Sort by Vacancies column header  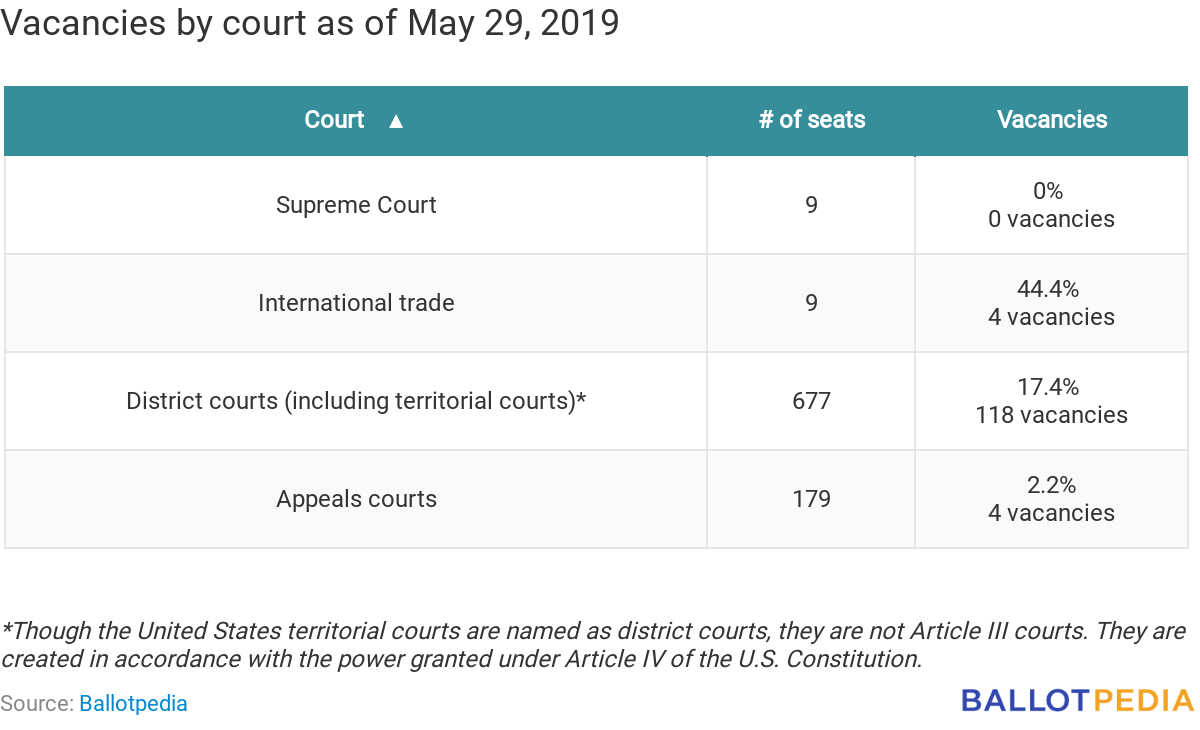click(x=1052, y=120)
